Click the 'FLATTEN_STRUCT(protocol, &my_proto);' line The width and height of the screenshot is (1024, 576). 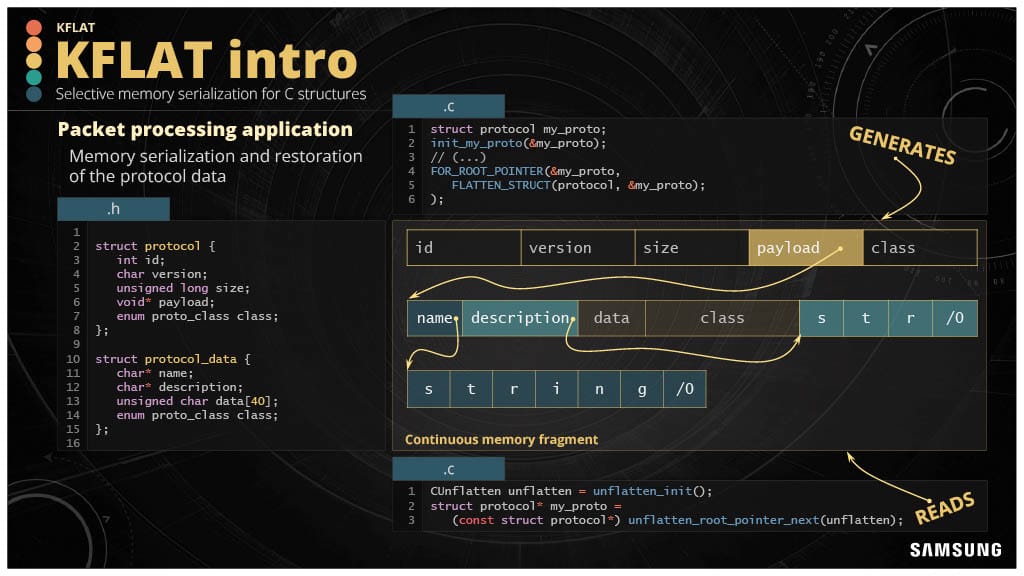pyautogui.click(x=578, y=185)
